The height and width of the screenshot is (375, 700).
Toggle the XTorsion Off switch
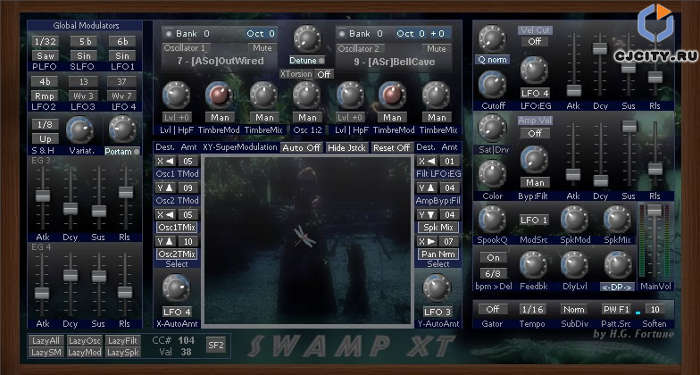325,74
